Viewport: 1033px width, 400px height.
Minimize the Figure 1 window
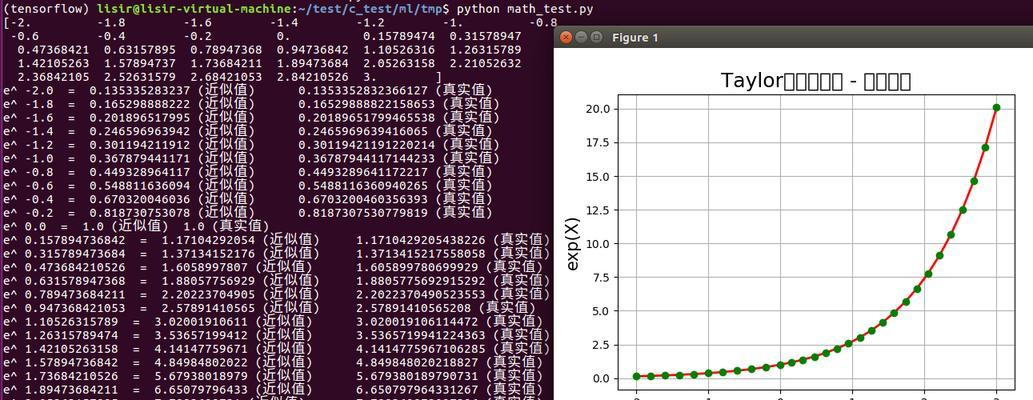click(x=580, y=38)
